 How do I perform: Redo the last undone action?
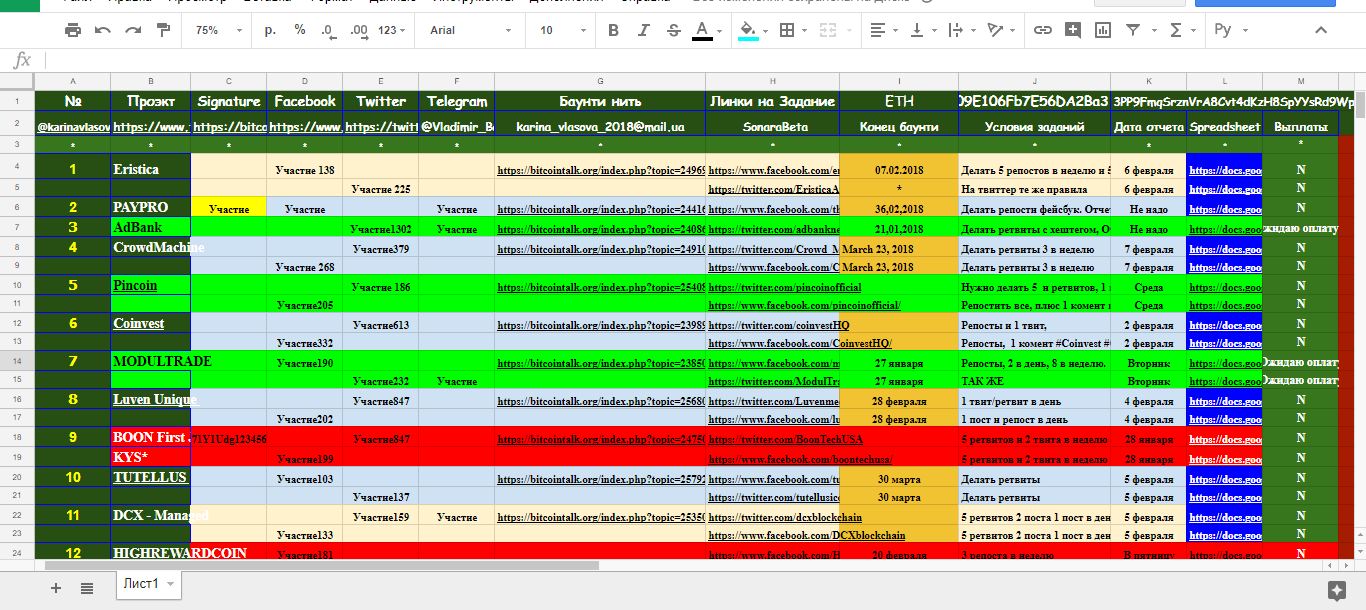133,30
